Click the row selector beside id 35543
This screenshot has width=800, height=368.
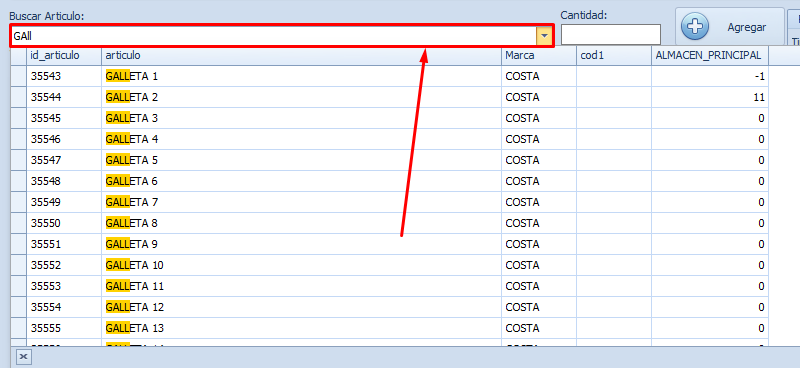pos(18,77)
